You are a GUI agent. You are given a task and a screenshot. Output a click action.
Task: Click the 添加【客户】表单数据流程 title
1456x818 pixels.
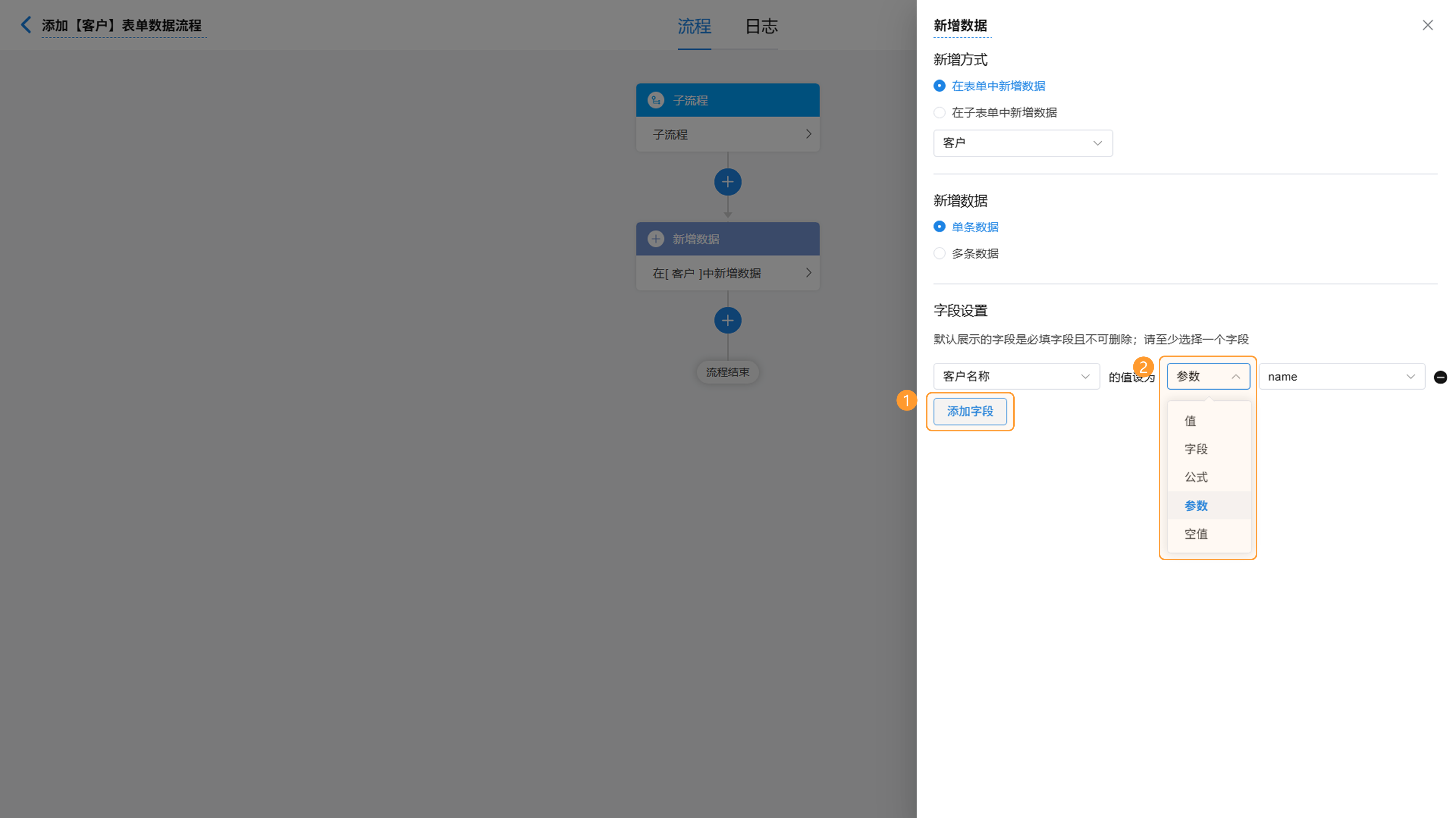(x=122, y=25)
